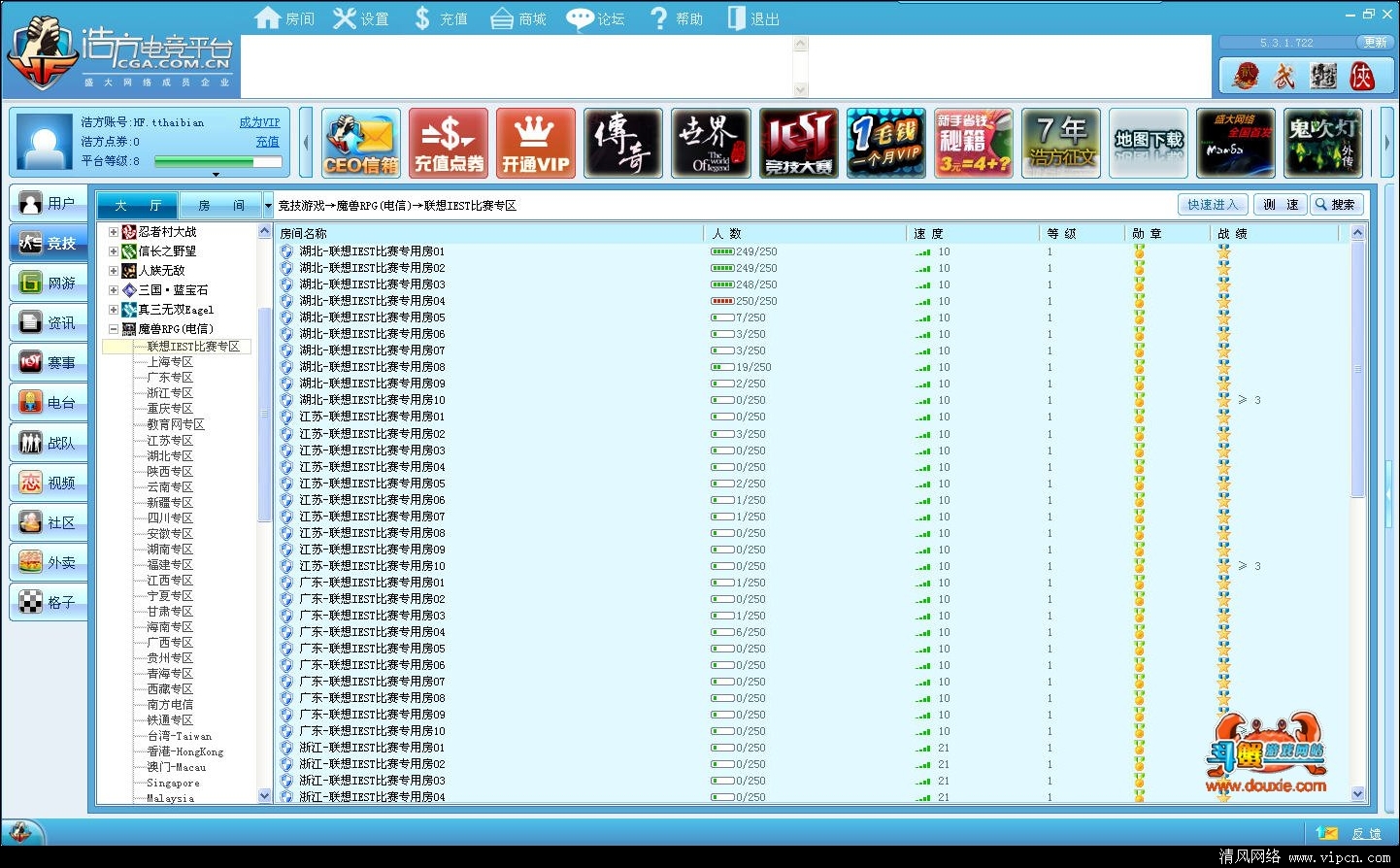Click room 江苏-联想IEST比赛专用房05
Image resolution: width=1400 pixels, height=868 pixels.
tap(372, 484)
